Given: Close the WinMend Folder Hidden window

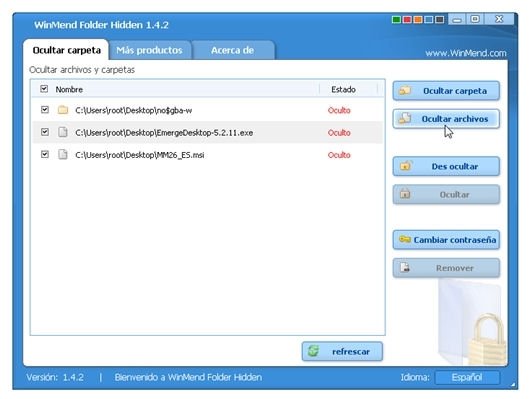Looking at the screenshot, I should pyautogui.click(x=499, y=19).
